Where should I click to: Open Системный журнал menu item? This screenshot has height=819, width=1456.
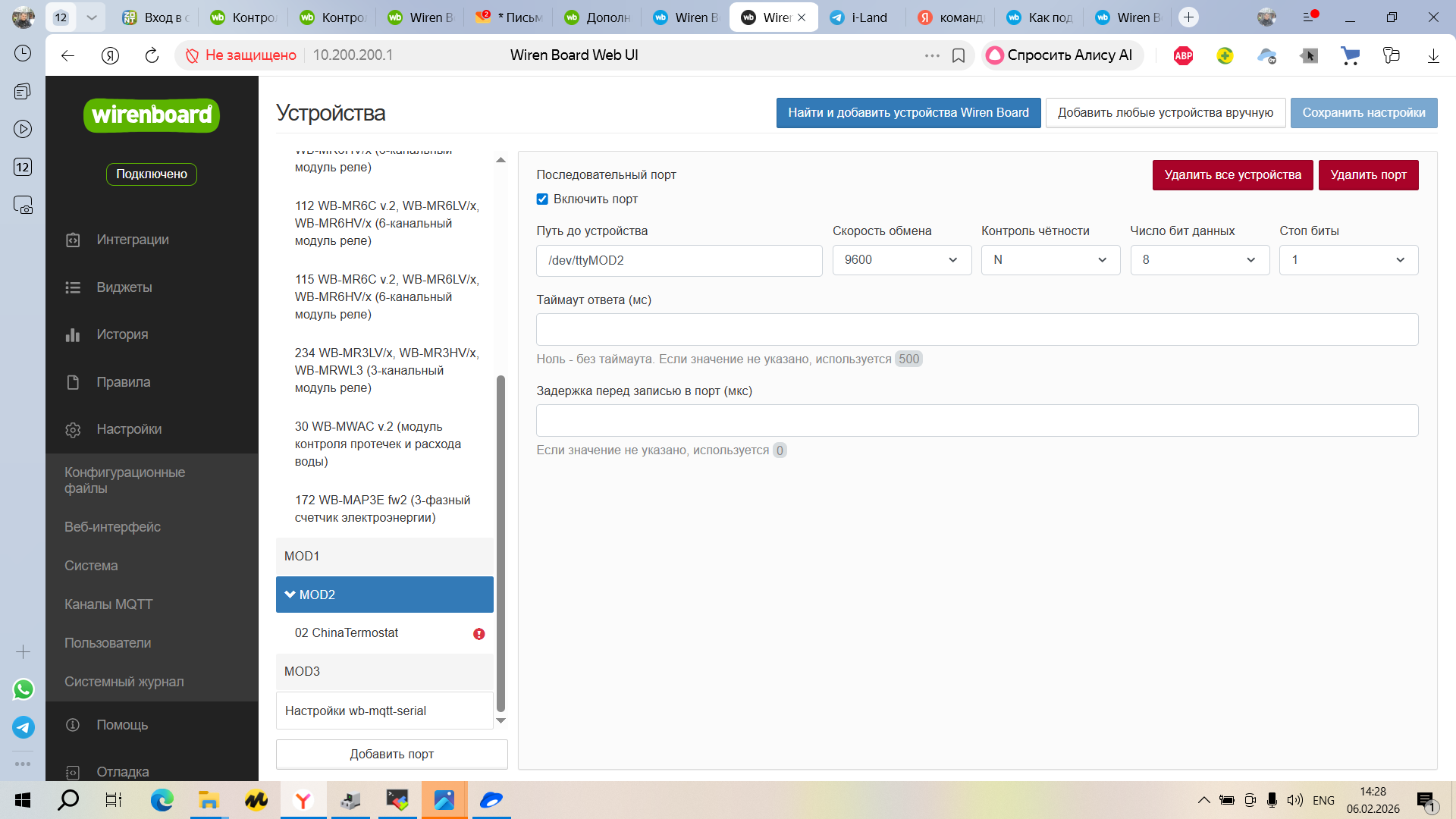124,682
